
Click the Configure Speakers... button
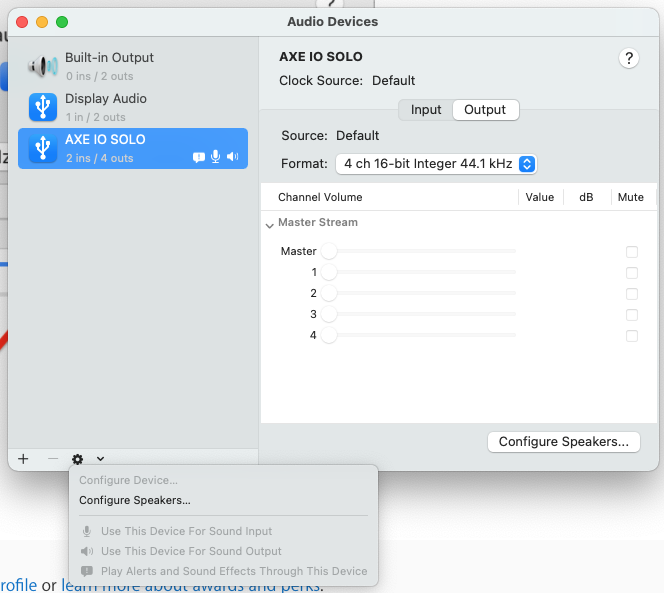tap(564, 442)
